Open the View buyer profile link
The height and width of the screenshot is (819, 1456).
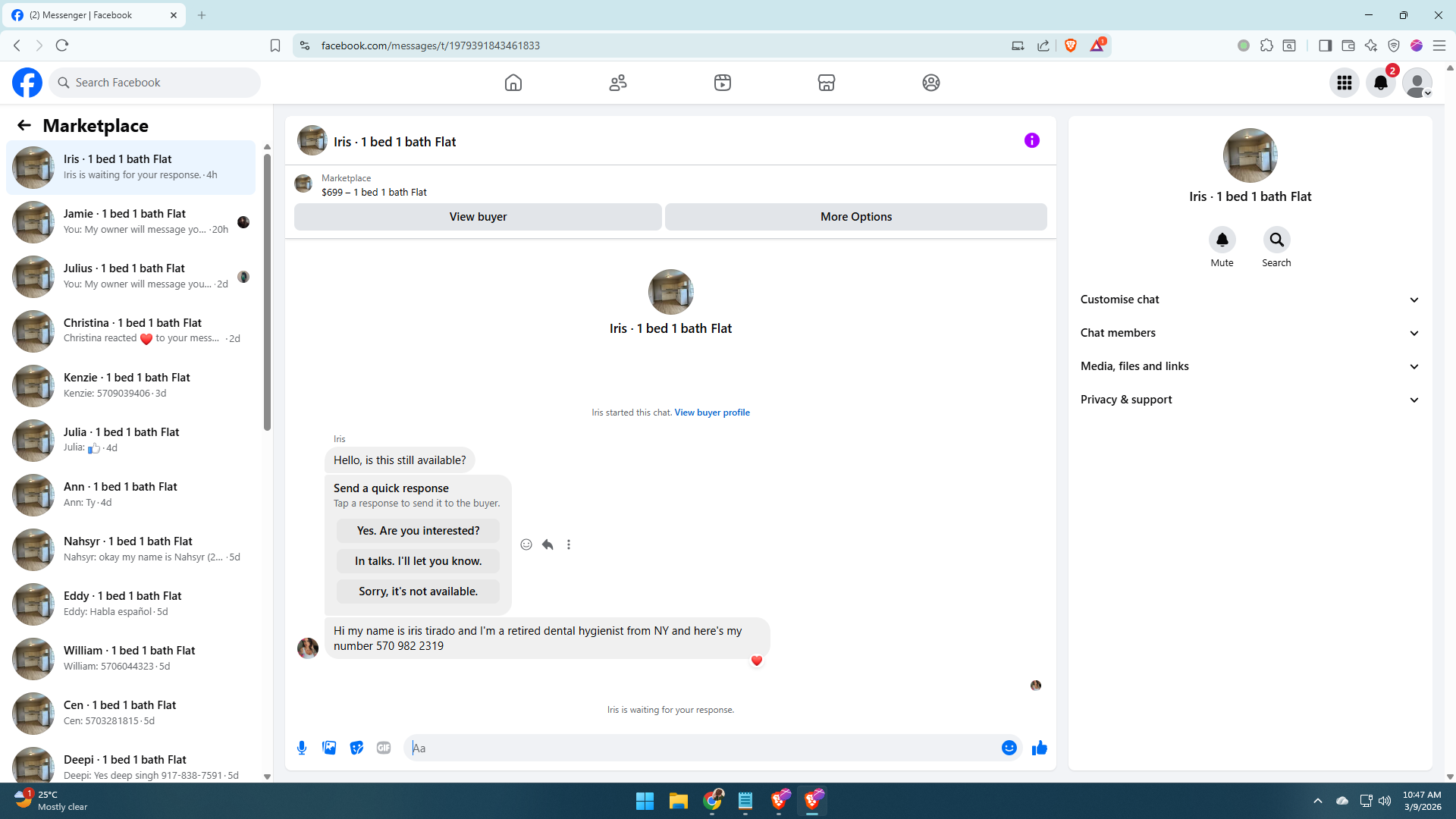point(711,413)
